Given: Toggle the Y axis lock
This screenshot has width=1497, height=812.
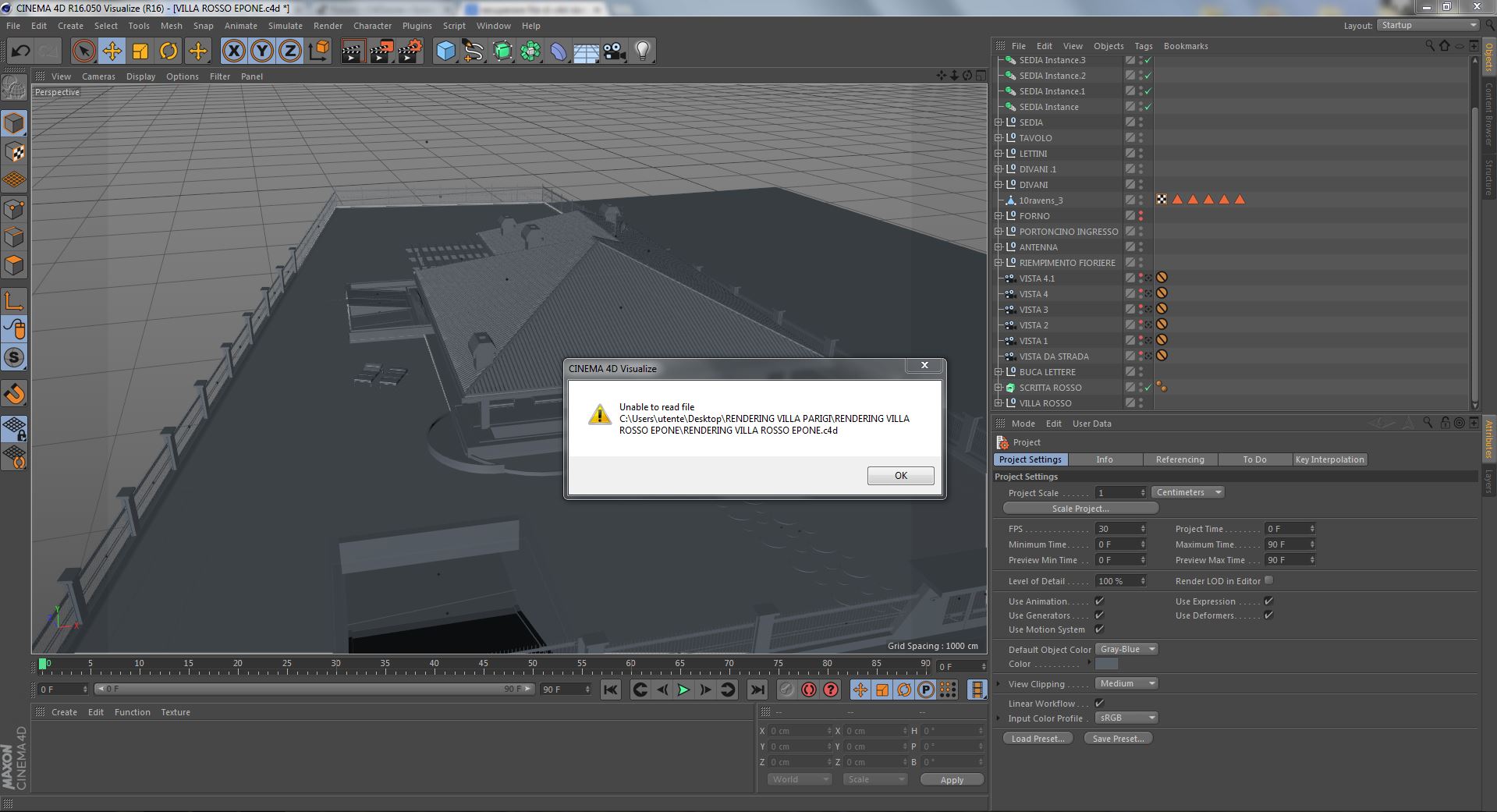Looking at the screenshot, I should coord(262,51).
